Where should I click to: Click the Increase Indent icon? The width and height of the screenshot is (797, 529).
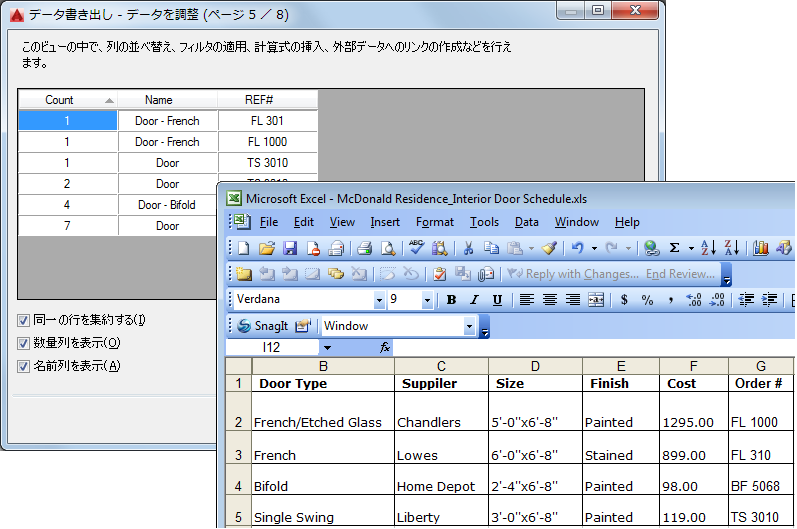click(769, 300)
